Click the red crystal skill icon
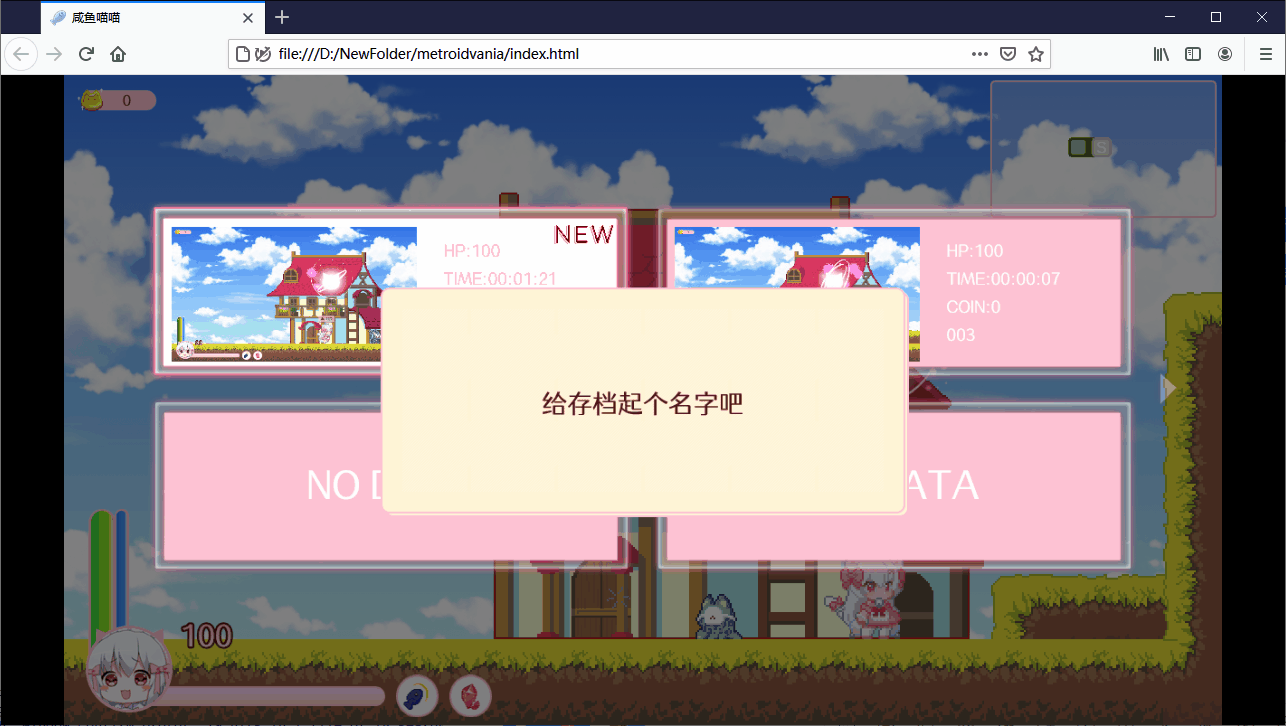Screen dimensions: 1286x726 (x=471, y=697)
